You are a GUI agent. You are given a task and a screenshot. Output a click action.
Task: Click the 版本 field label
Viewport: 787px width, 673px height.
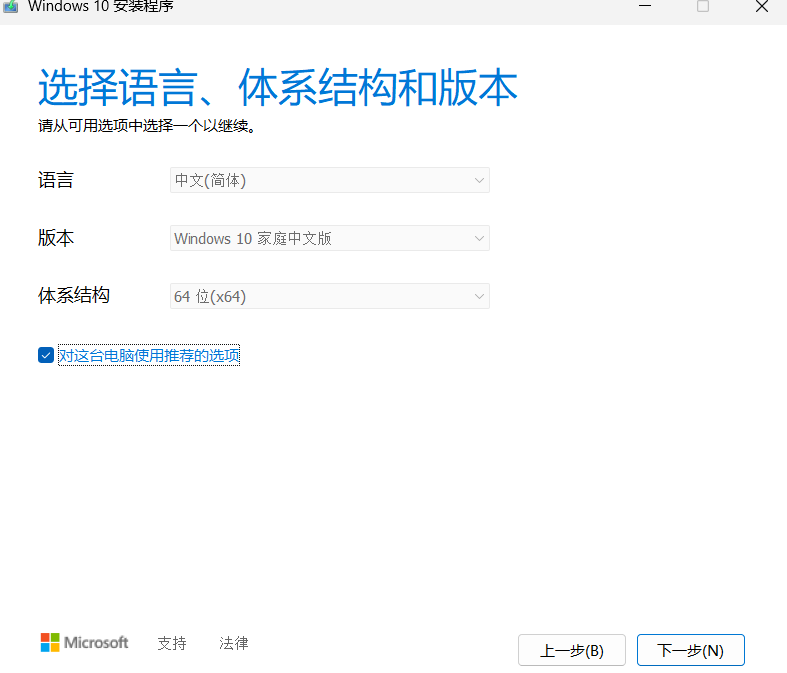56,238
